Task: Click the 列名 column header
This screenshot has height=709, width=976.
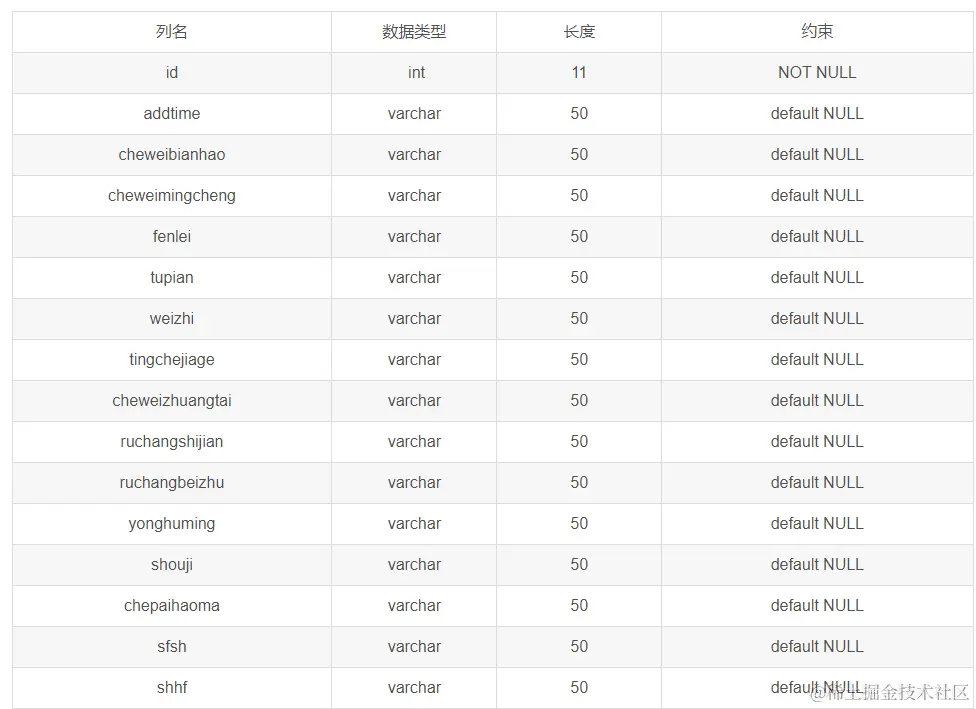Action: click(172, 32)
